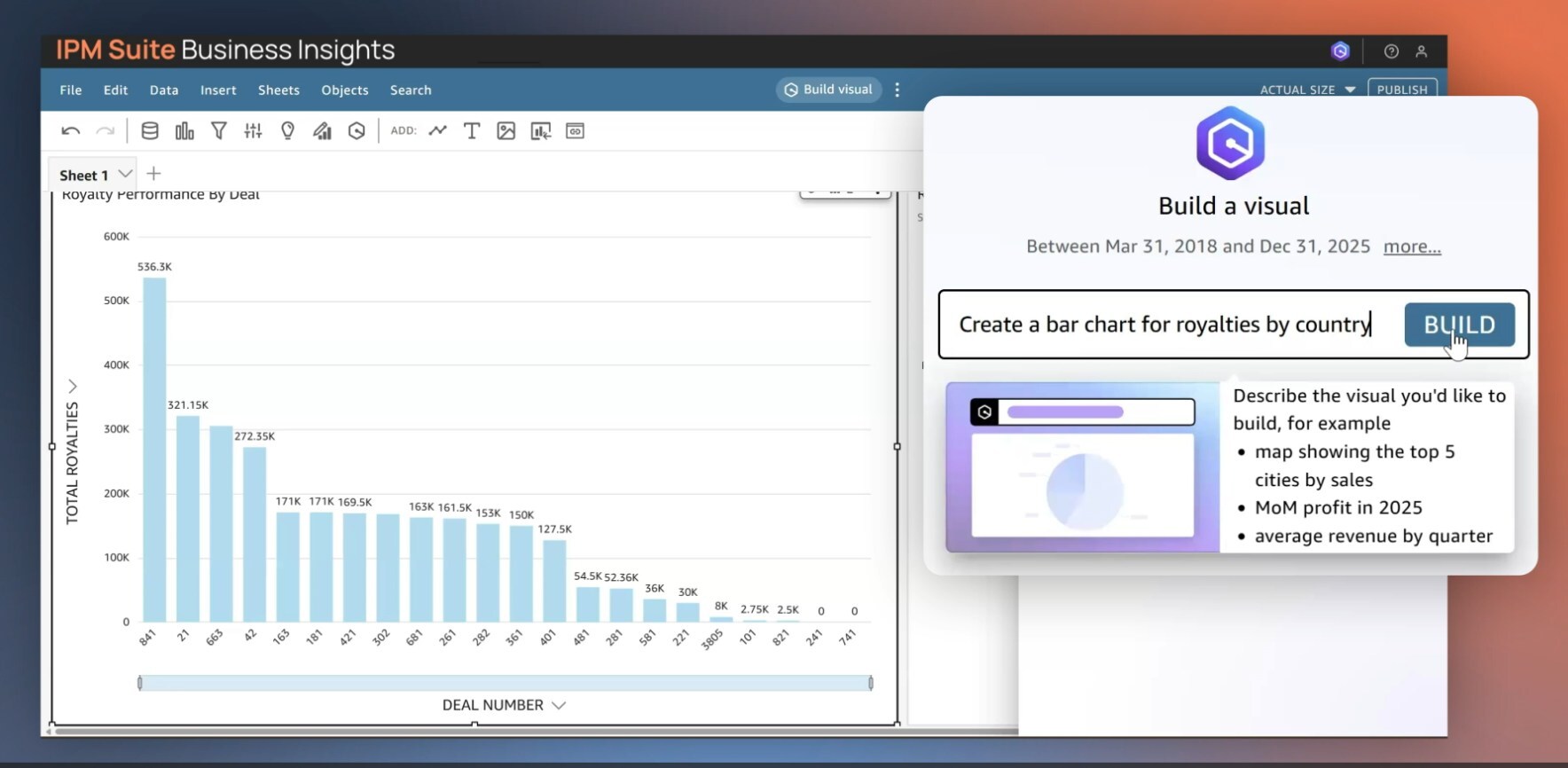The image size is (1568, 768).
Task: Click the 536.3K data label
Action: point(154,267)
